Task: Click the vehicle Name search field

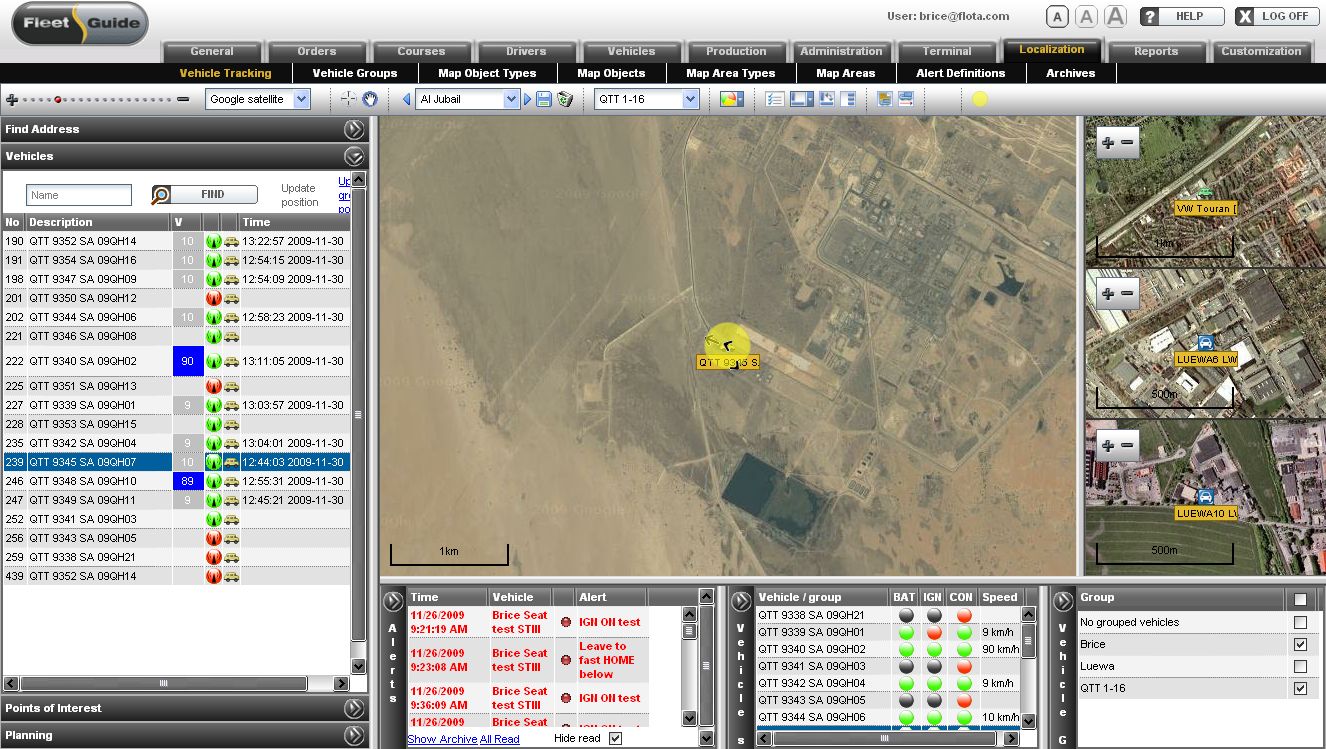Action: pos(79,195)
